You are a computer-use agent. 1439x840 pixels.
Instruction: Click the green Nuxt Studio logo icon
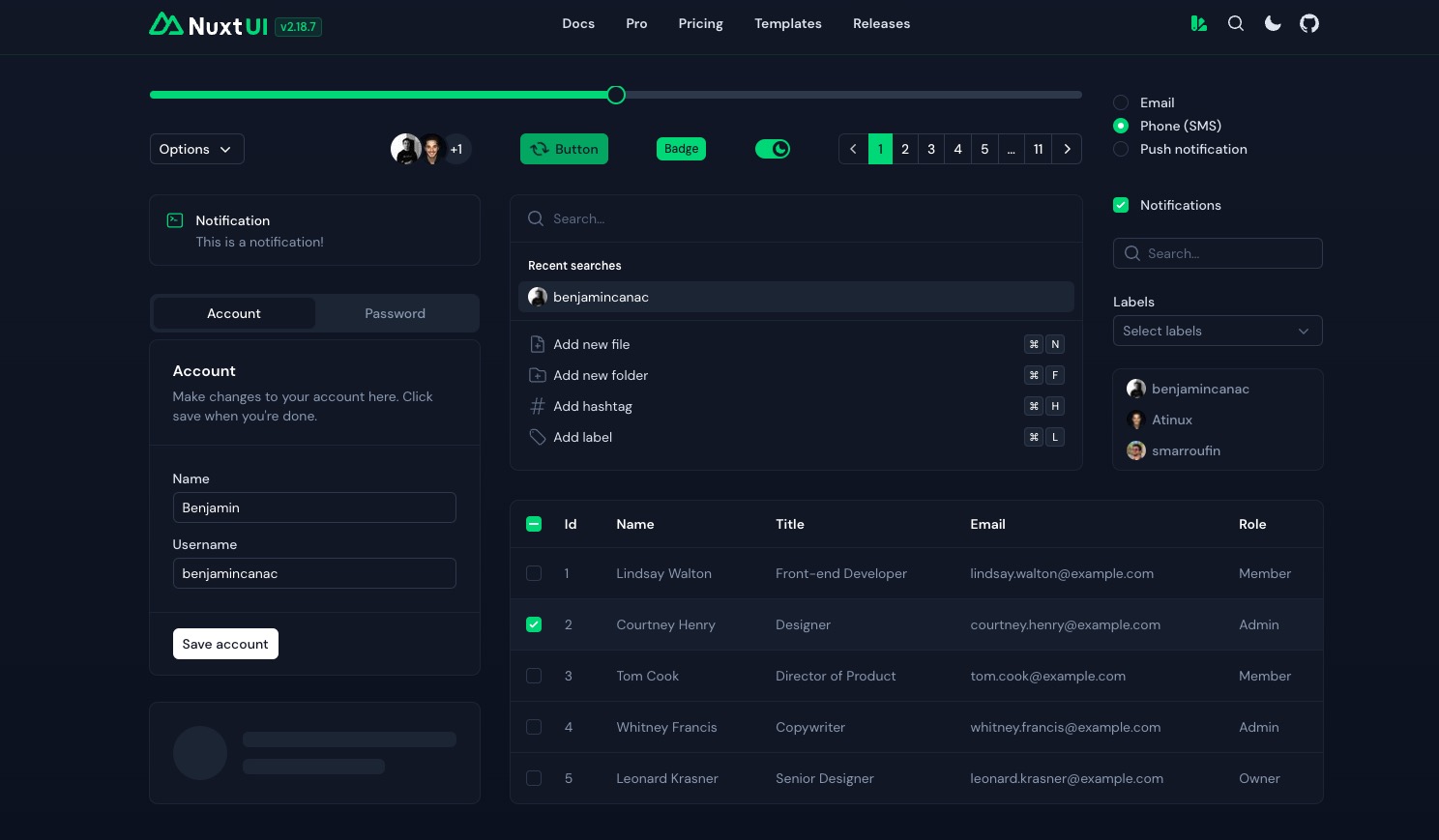pyautogui.click(x=1199, y=23)
